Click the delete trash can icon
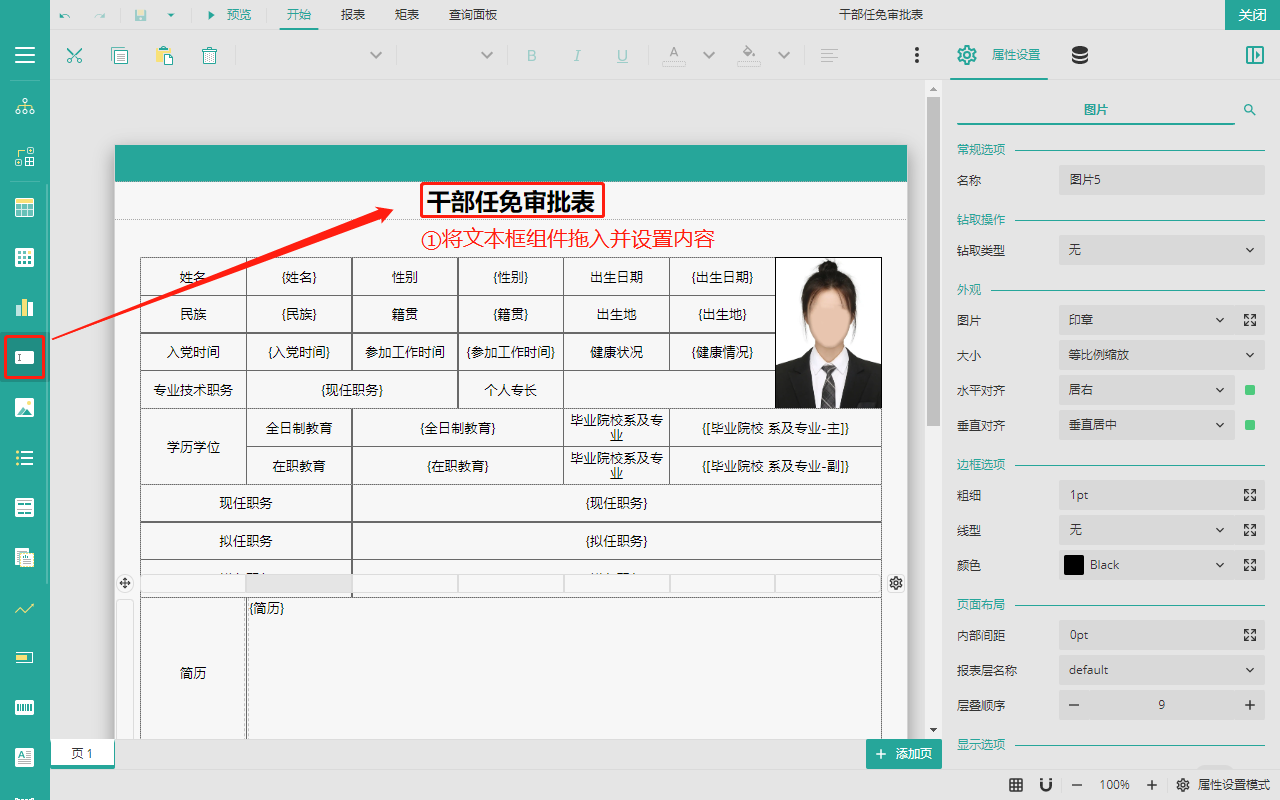Viewport: 1280px width, 800px height. (209, 56)
